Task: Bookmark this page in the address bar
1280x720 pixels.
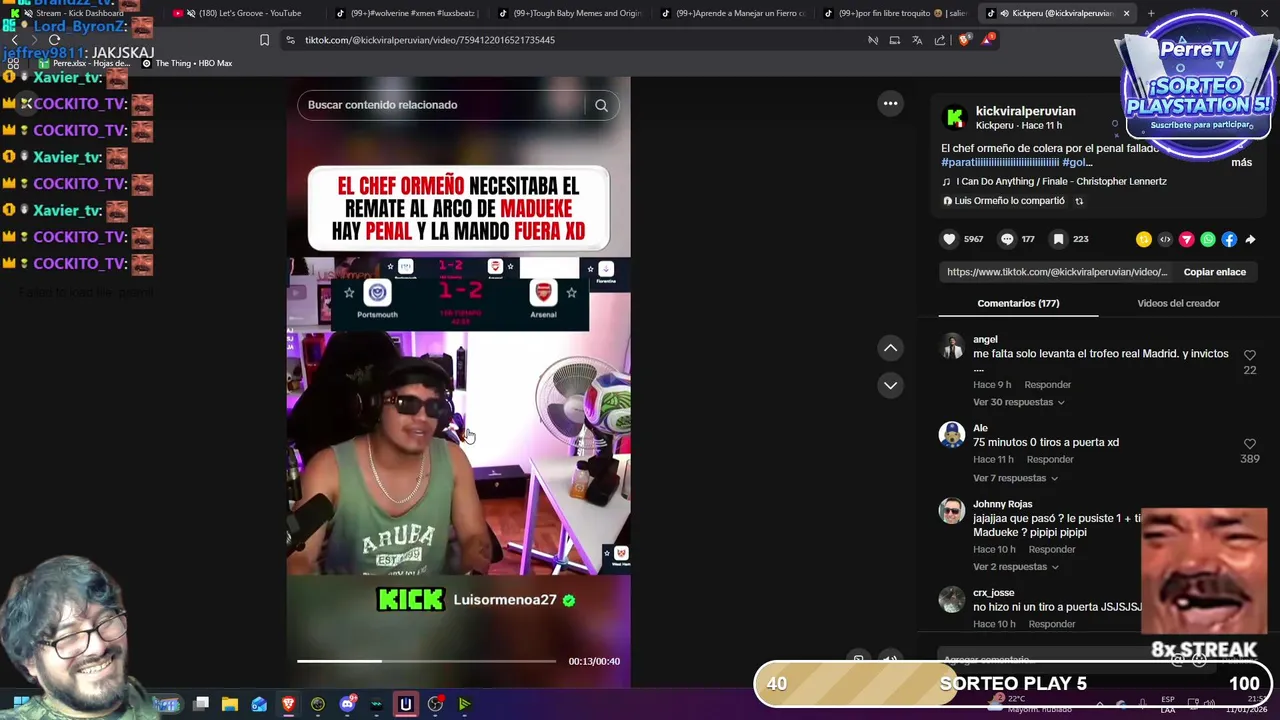Action: tap(264, 40)
